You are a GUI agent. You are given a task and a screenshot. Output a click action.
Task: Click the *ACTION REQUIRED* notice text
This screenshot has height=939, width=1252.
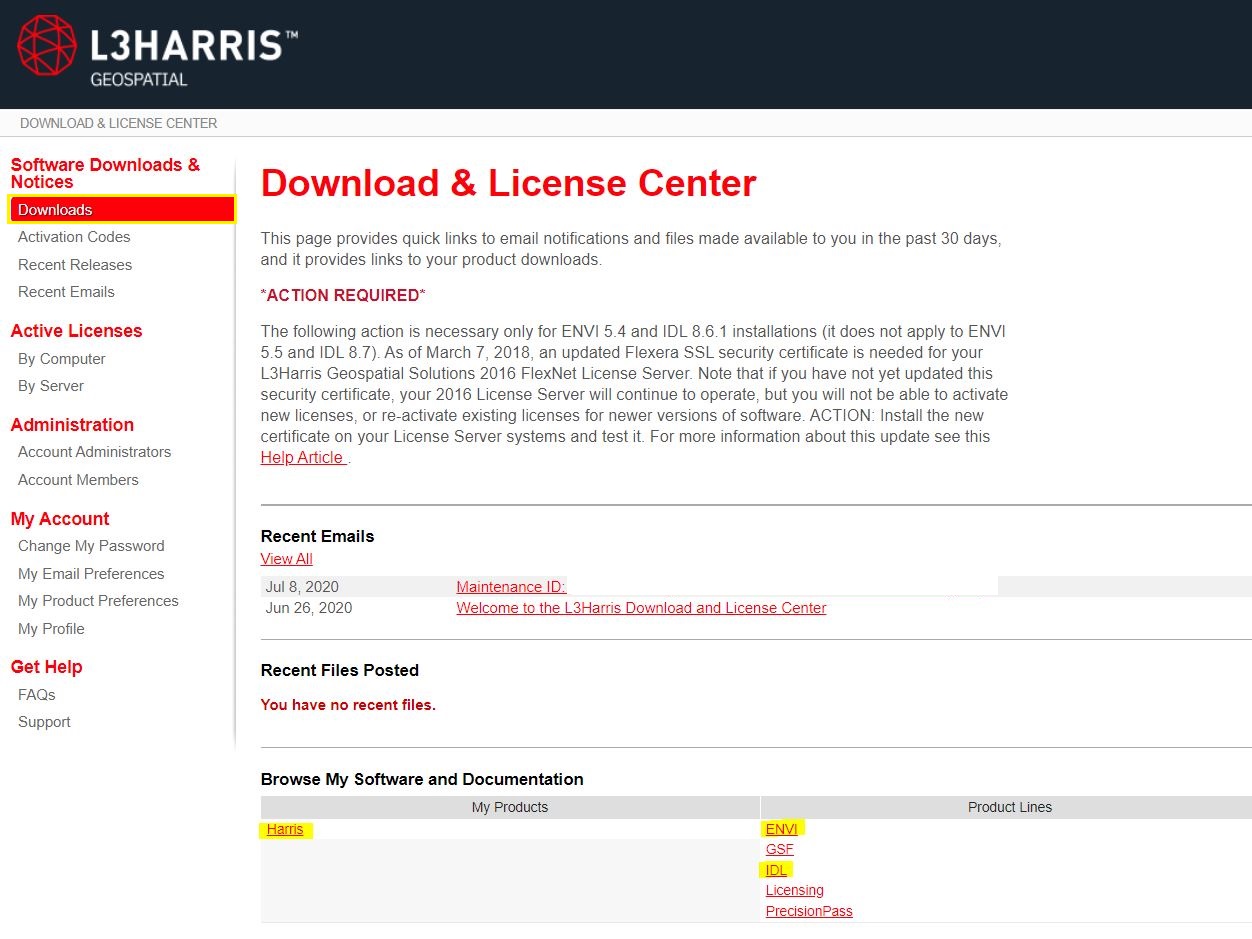pyautogui.click(x=343, y=295)
